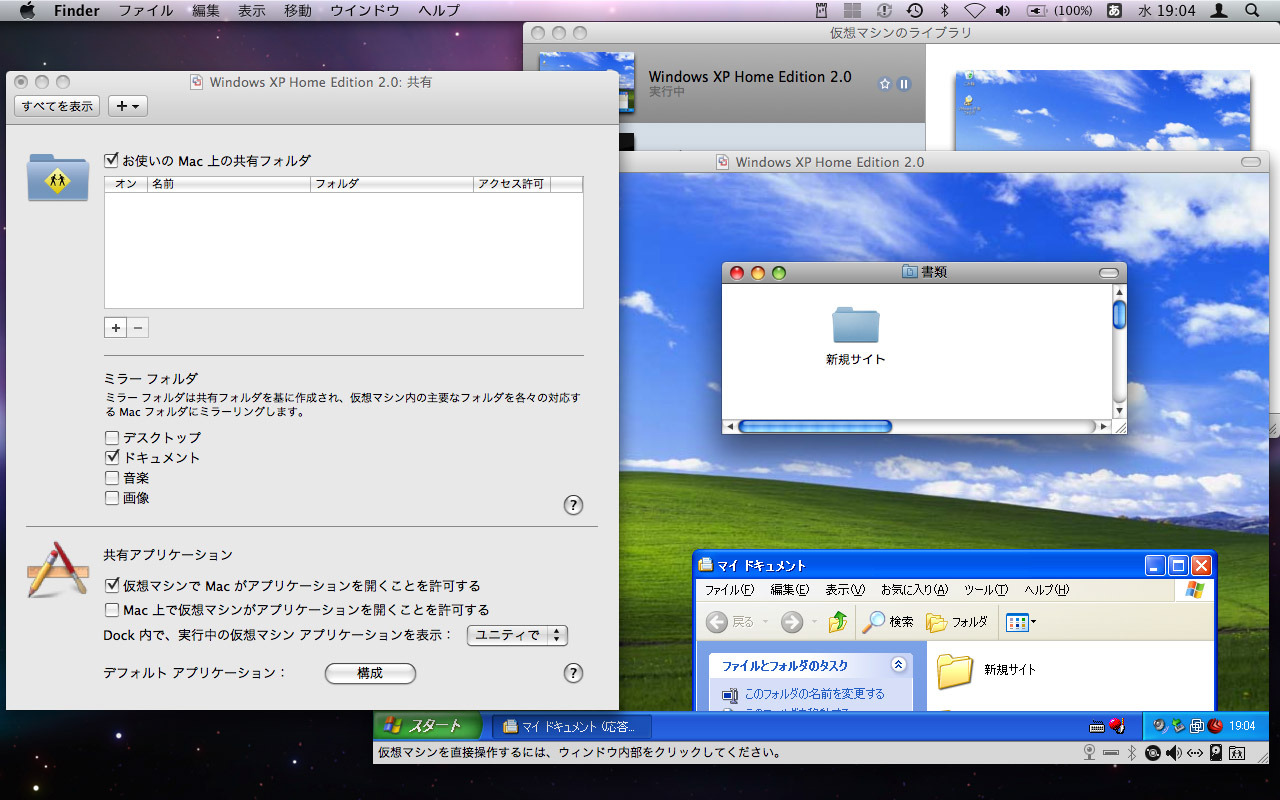Click the Wi-Fi icon in Mac menu bar
Screen dimensions: 1280x800
point(974,10)
